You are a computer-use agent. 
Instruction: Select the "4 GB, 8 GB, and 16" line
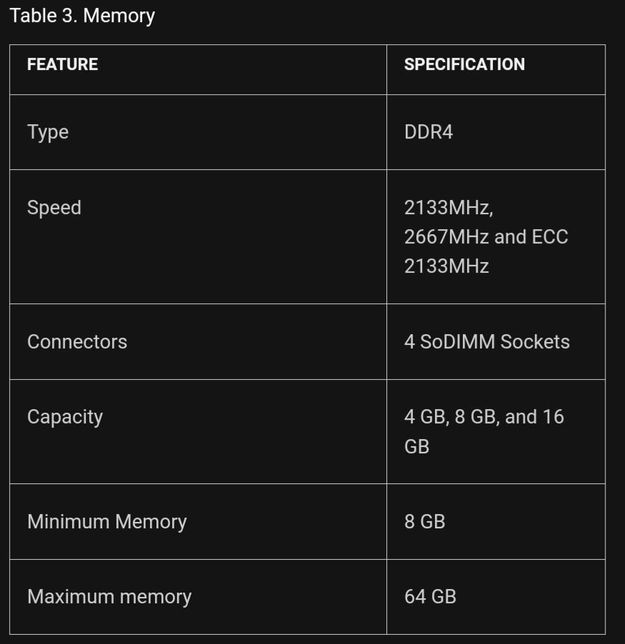click(484, 417)
